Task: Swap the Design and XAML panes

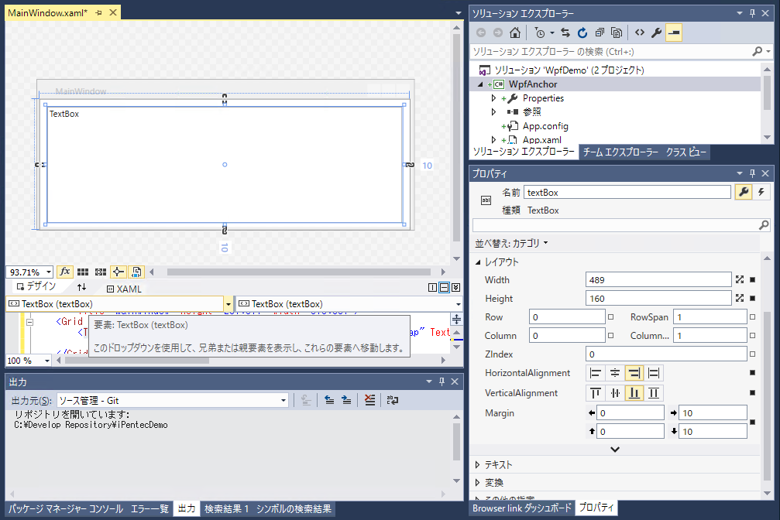Action: point(82,288)
